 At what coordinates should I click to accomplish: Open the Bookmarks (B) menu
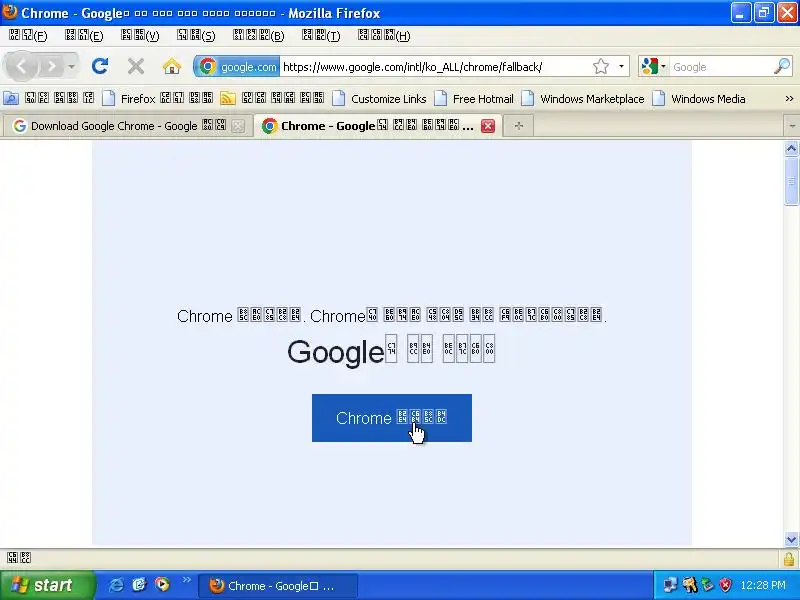click(x=259, y=36)
